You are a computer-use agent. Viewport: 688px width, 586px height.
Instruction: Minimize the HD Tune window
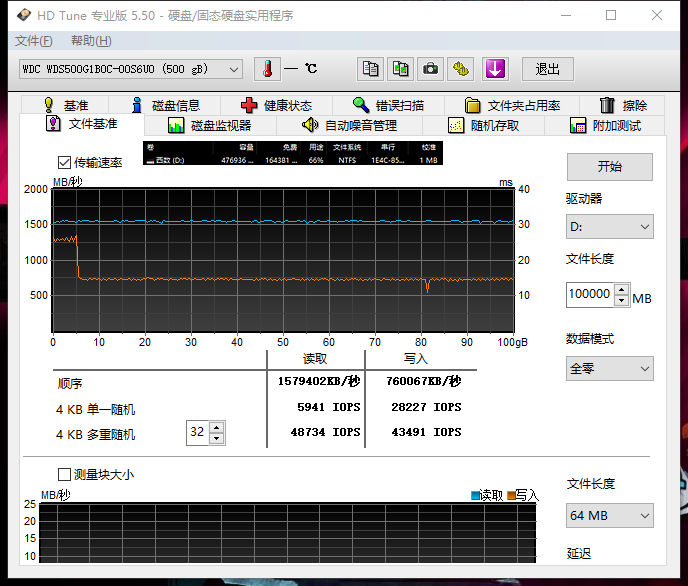pyautogui.click(x=566, y=15)
